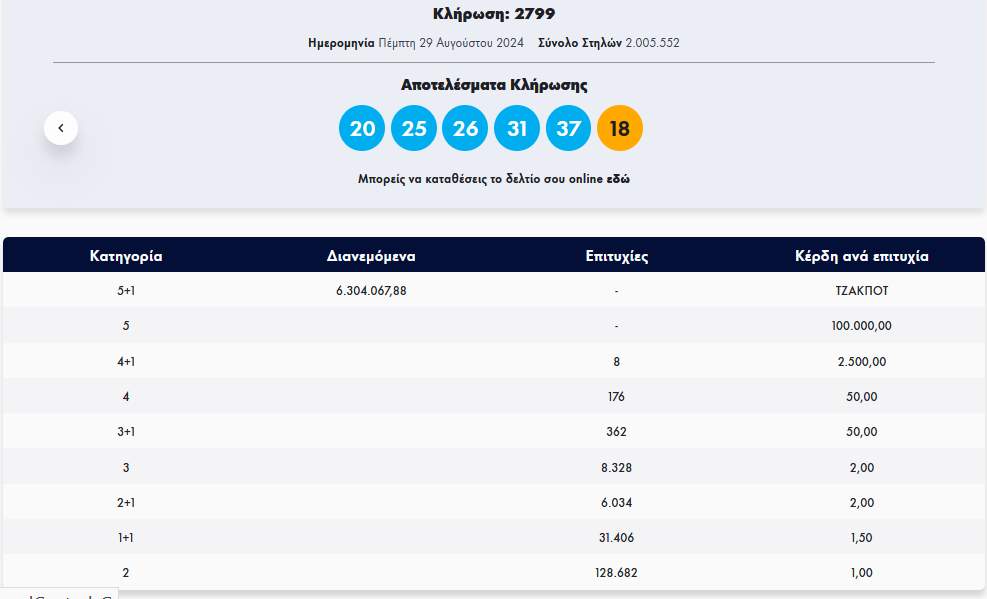Click the 'Κέρδη ανά επιτυχία' column header

pyautogui.click(x=860, y=256)
